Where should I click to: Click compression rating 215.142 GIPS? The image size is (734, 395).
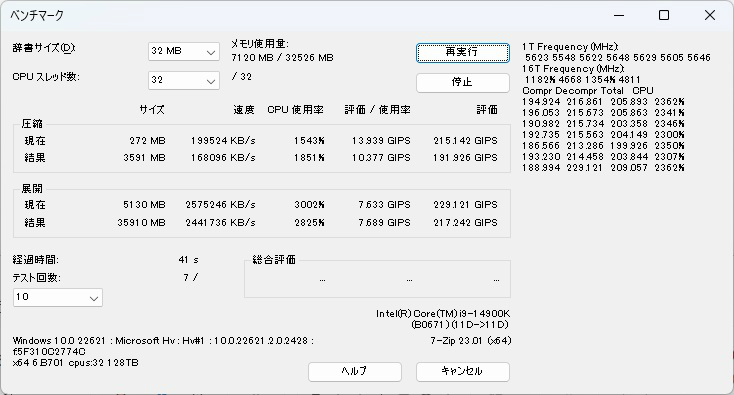(465, 140)
